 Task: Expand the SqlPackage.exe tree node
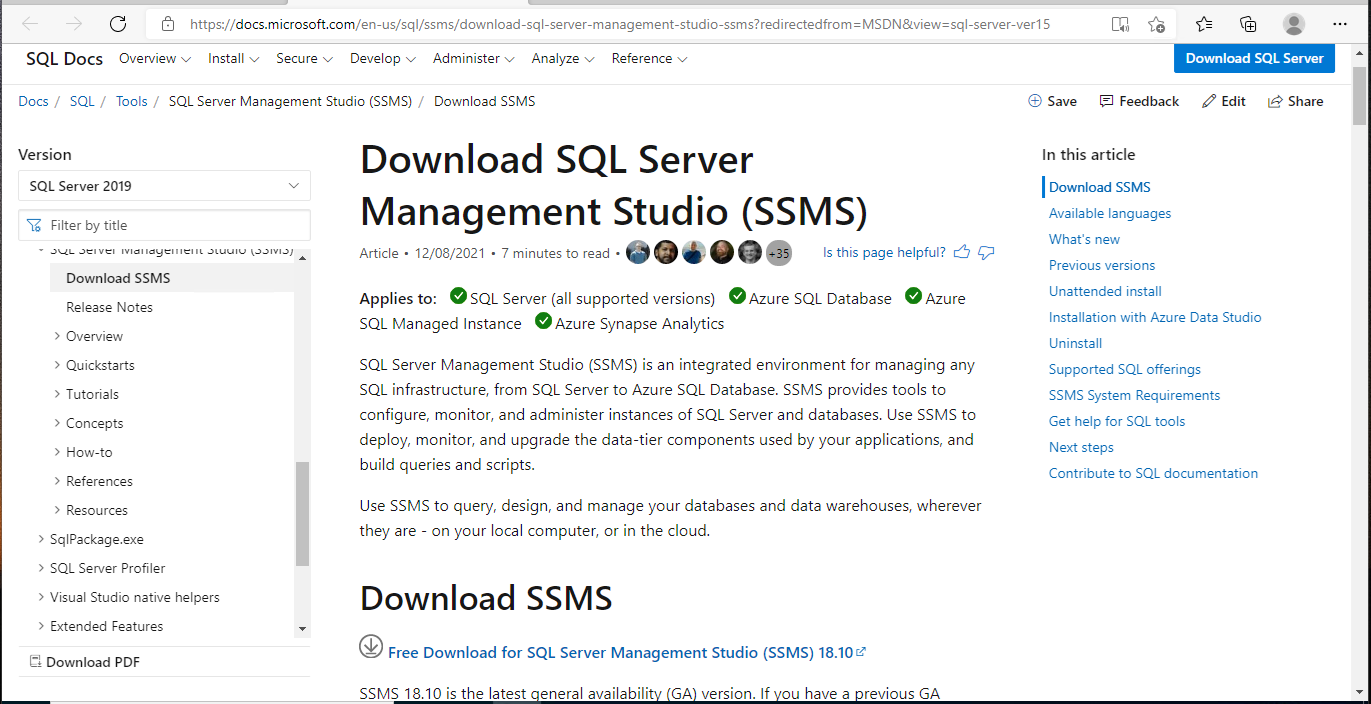[x=41, y=539]
